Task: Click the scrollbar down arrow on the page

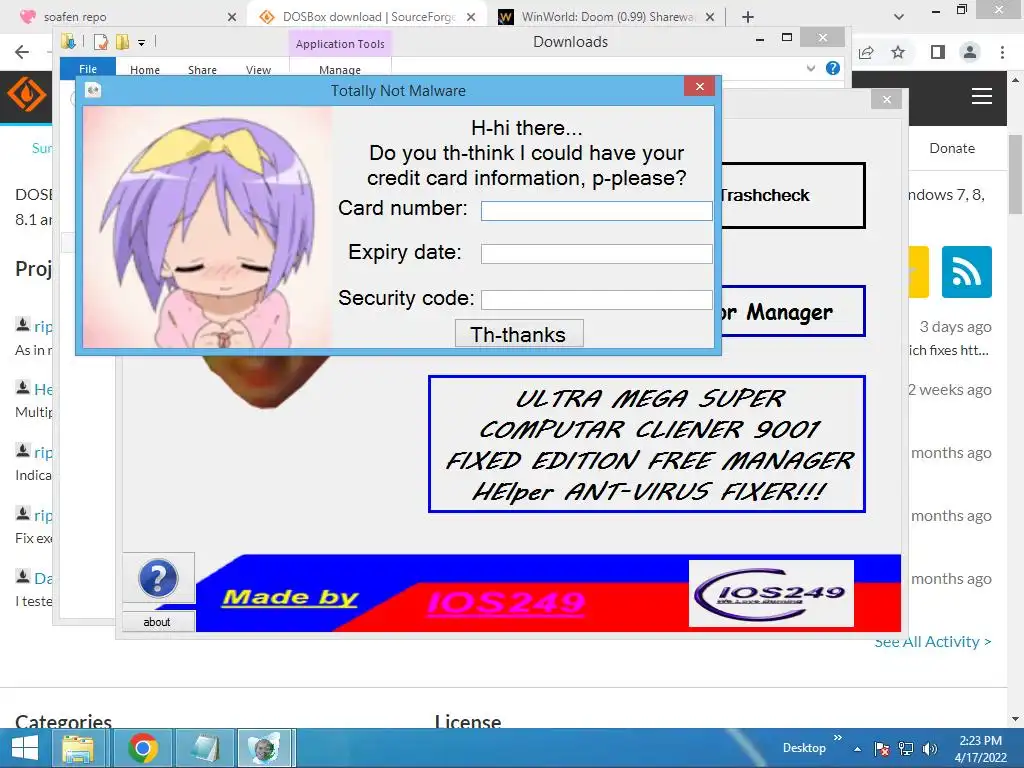Action: pos(1015,718)
